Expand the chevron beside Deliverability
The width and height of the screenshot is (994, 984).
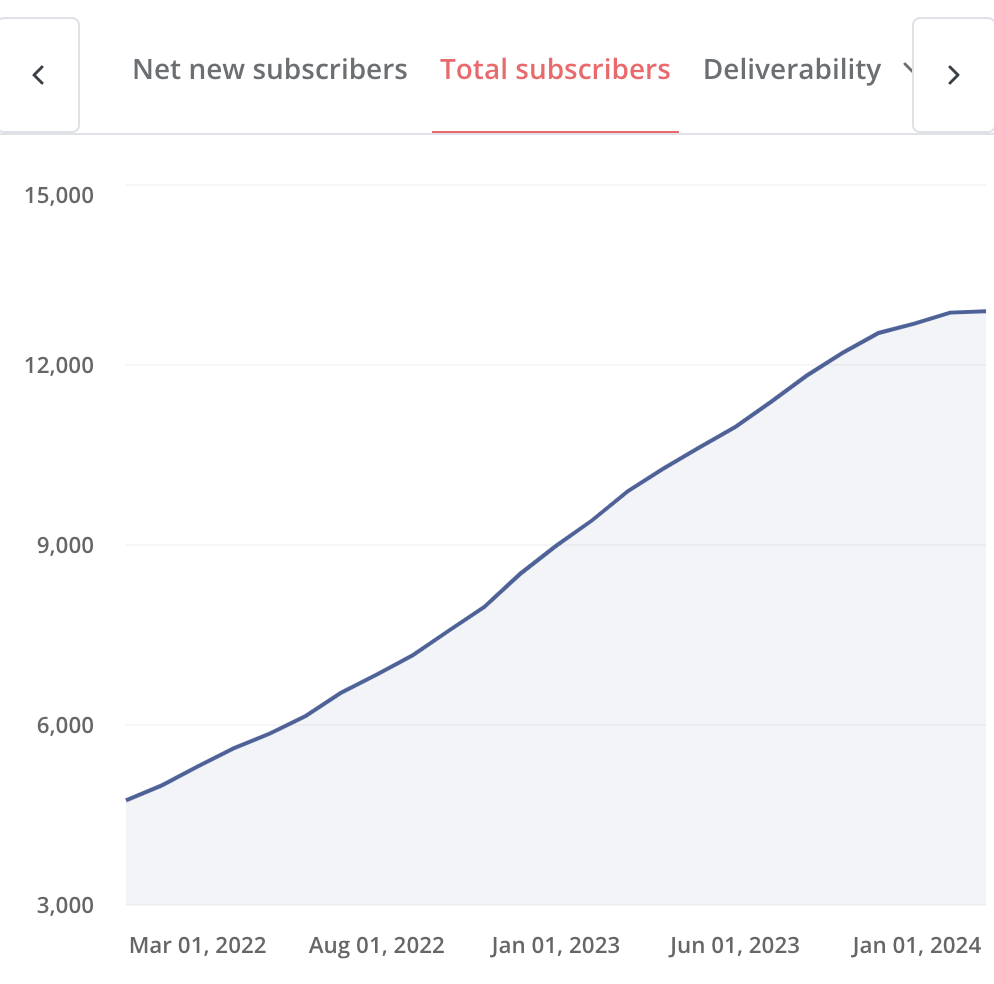pyautogui.click(x=908, y=68)
